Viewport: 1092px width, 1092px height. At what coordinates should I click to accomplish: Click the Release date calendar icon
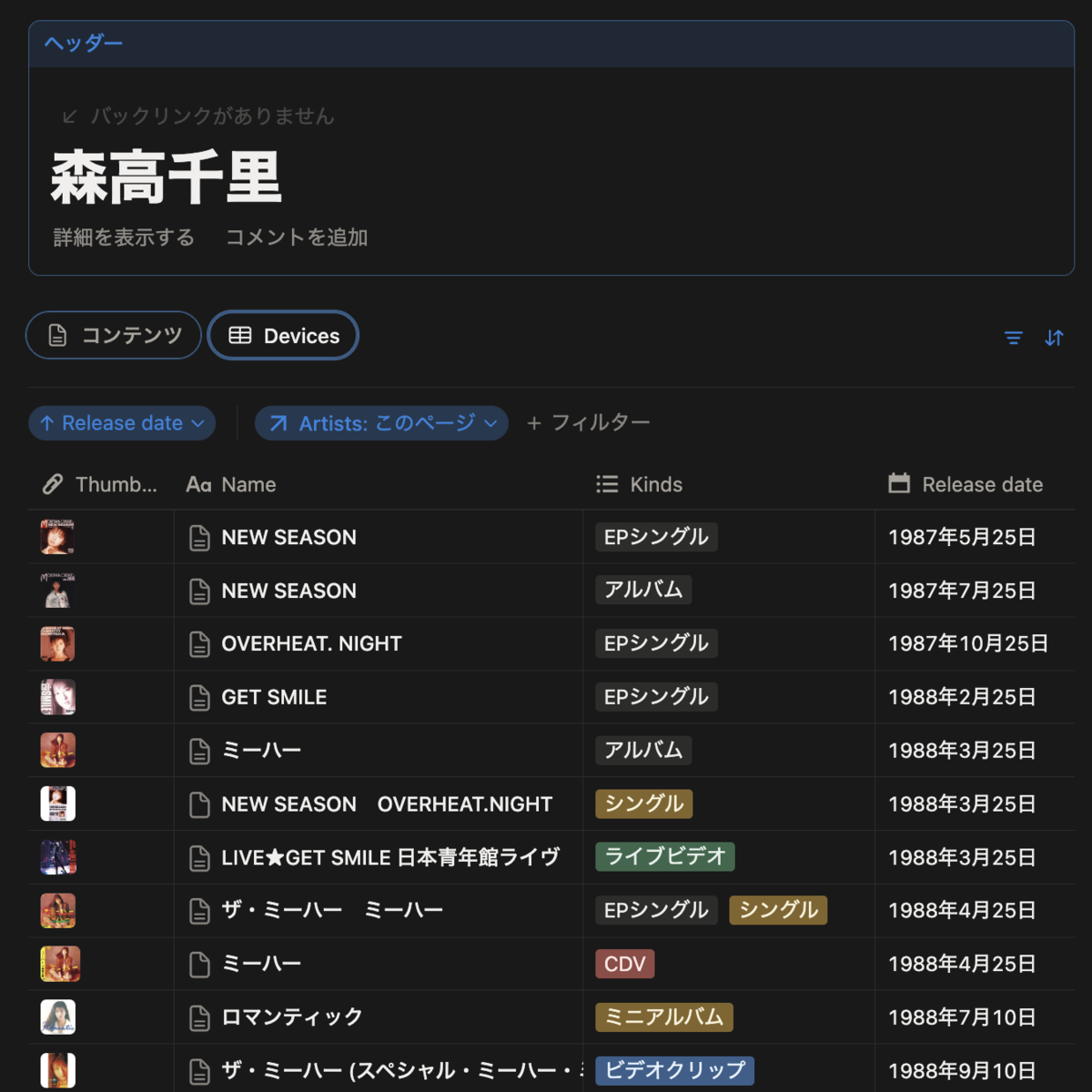[x=899, y=483]
